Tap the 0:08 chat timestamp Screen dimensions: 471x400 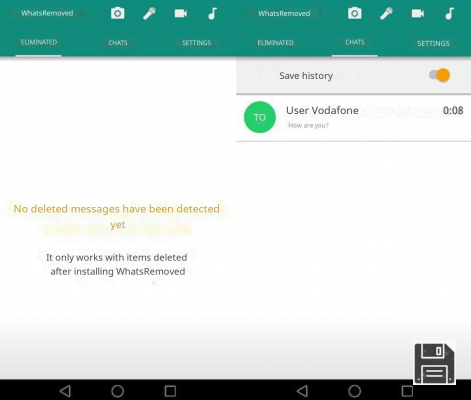pyautogui.click(x=453, y=110)
